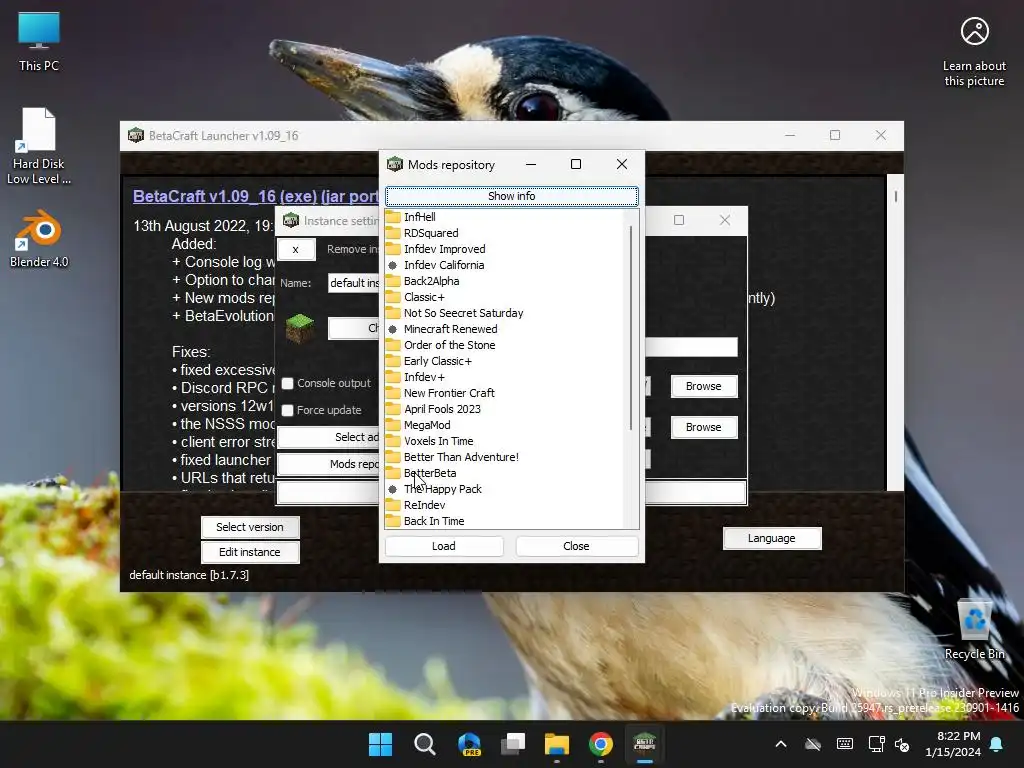Expand hidden system tray icons
This screenshot has height=768, width=1024.
click(781, 744)
